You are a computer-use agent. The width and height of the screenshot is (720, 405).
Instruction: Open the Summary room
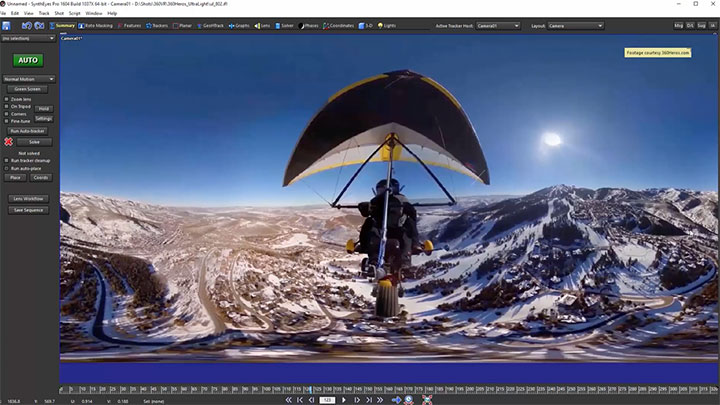point(62,26)
